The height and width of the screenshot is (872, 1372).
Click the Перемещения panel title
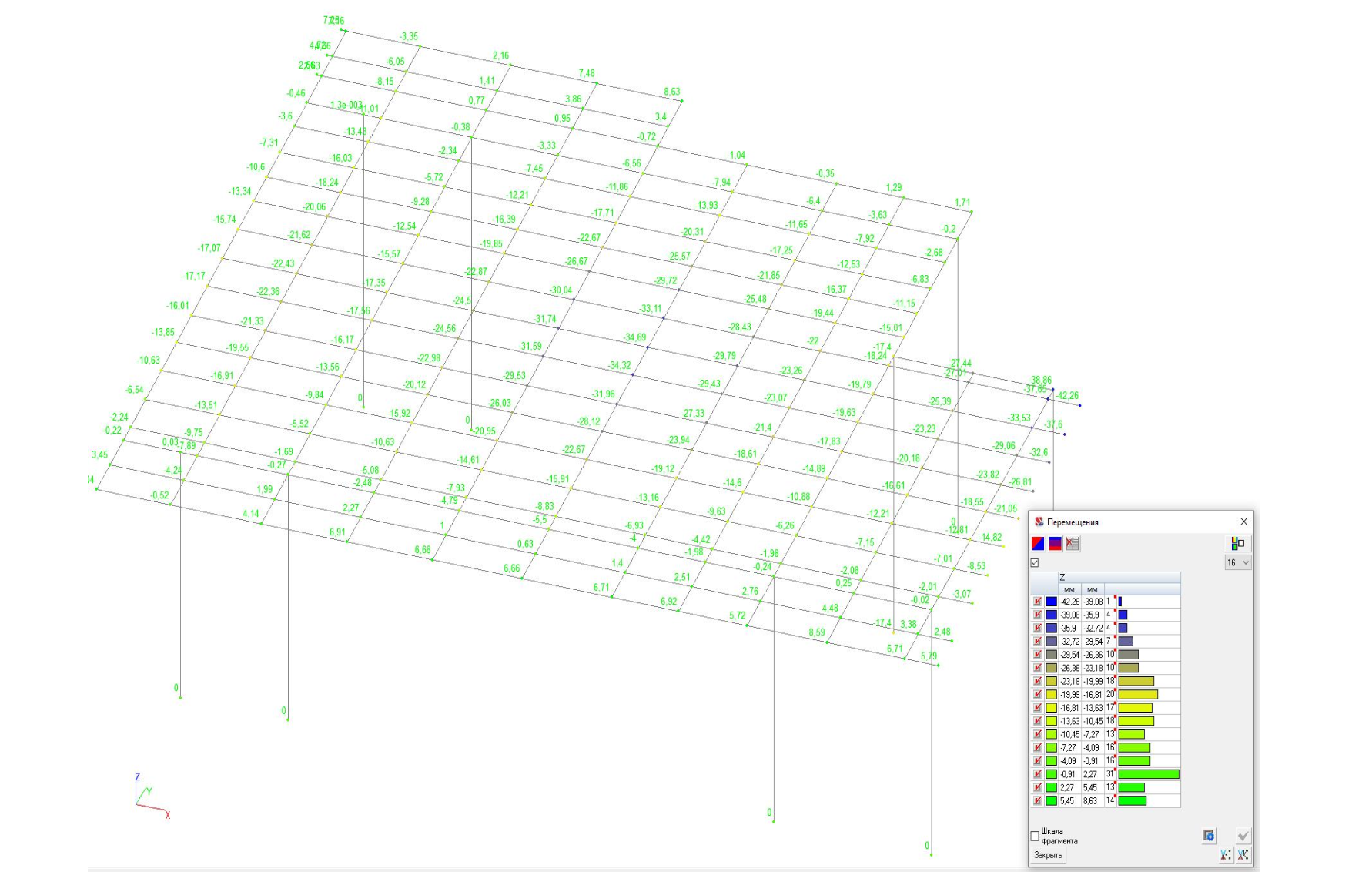click(1073, 522)
